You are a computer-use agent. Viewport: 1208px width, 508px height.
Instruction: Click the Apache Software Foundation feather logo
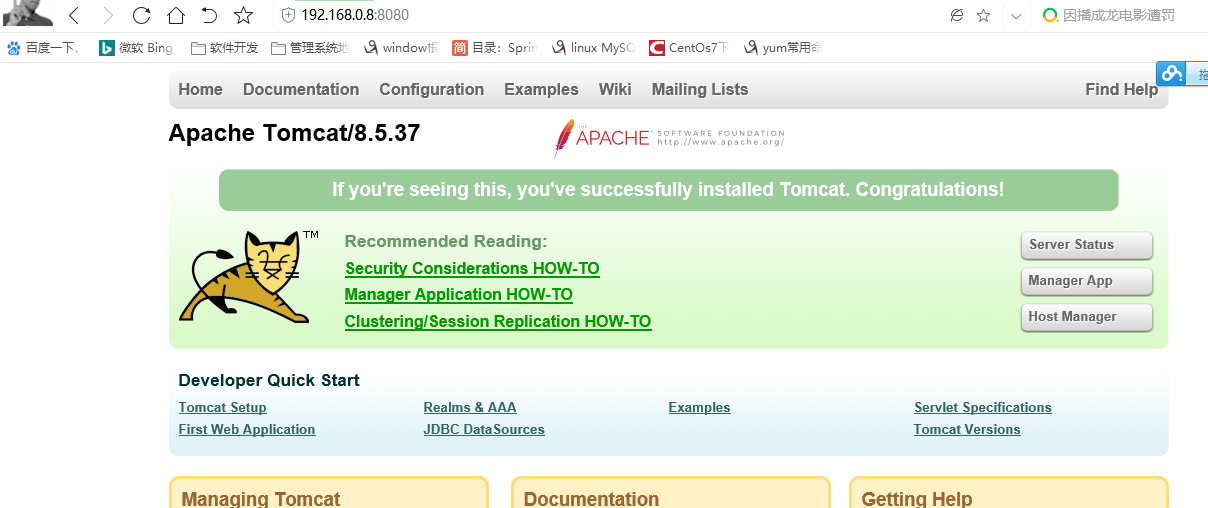point(564,138)
